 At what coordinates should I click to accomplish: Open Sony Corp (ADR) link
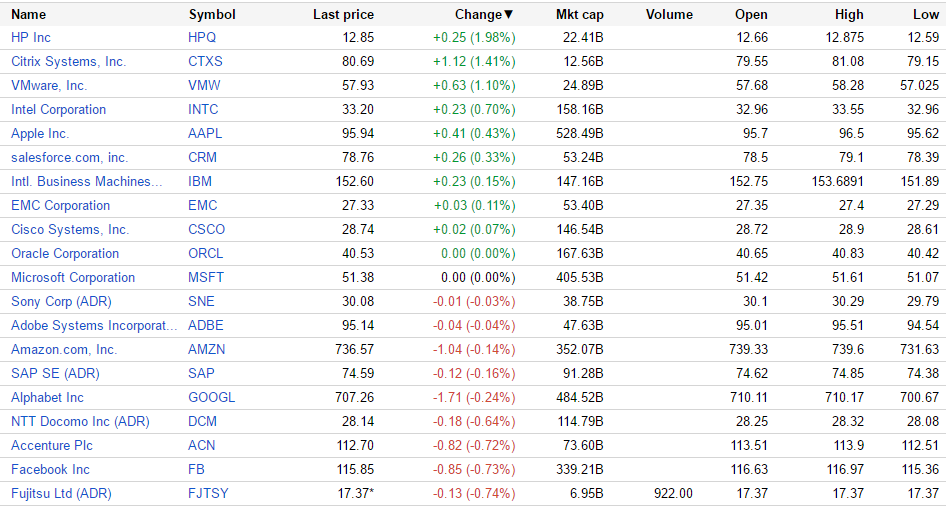(x=58, y=301)
